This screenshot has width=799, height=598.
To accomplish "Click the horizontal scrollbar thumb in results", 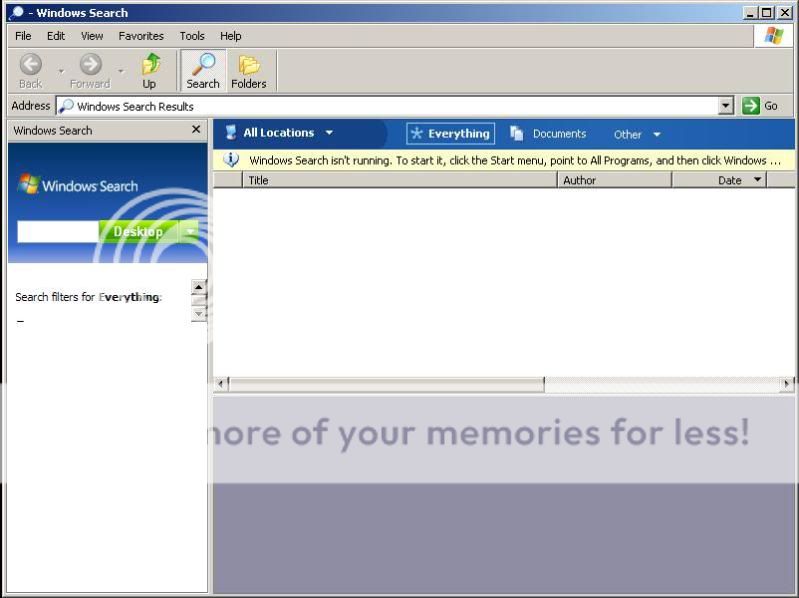I will click(386, 384).
